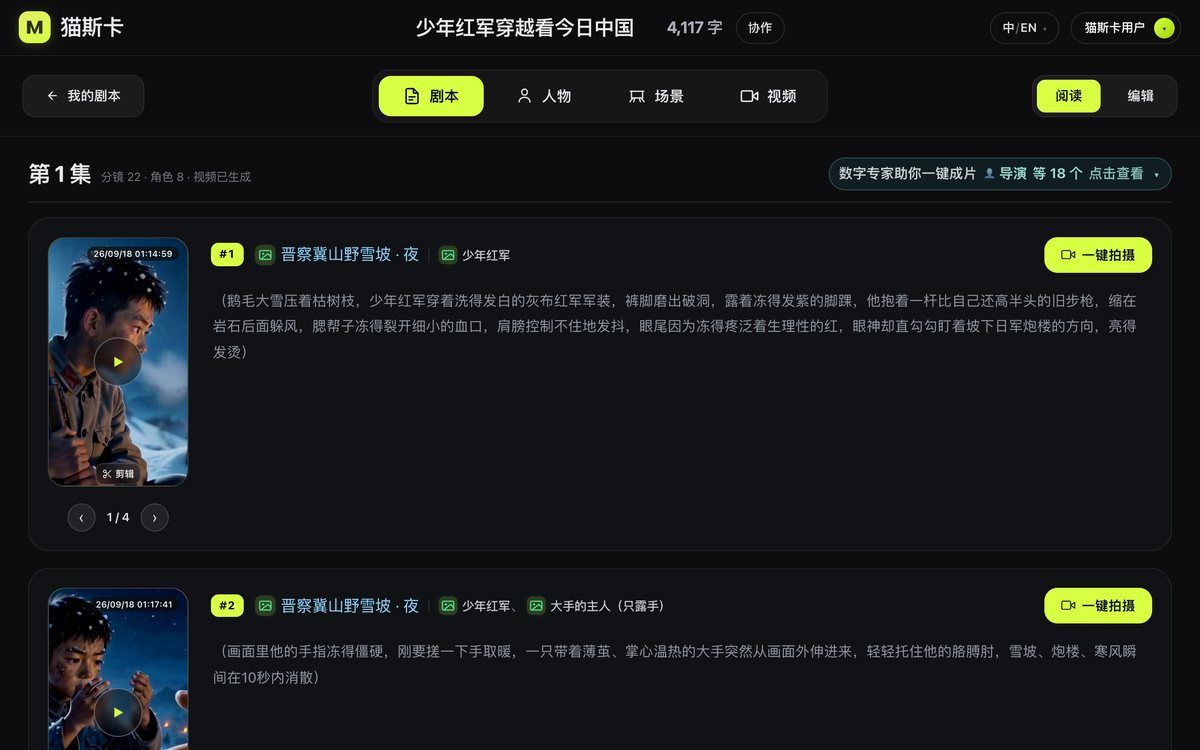Click the 第1集 episode heading
Screen dimensions: 1200x750
click(60, 174)
